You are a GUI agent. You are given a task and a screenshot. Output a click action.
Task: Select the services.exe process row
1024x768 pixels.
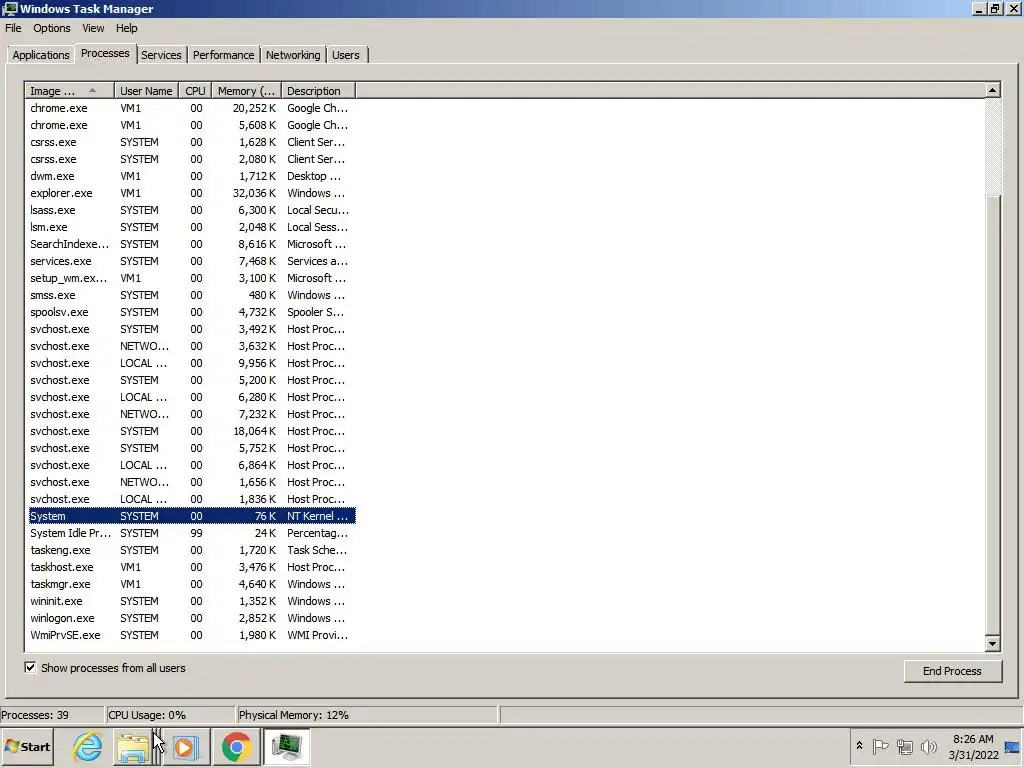pos(192,261)
